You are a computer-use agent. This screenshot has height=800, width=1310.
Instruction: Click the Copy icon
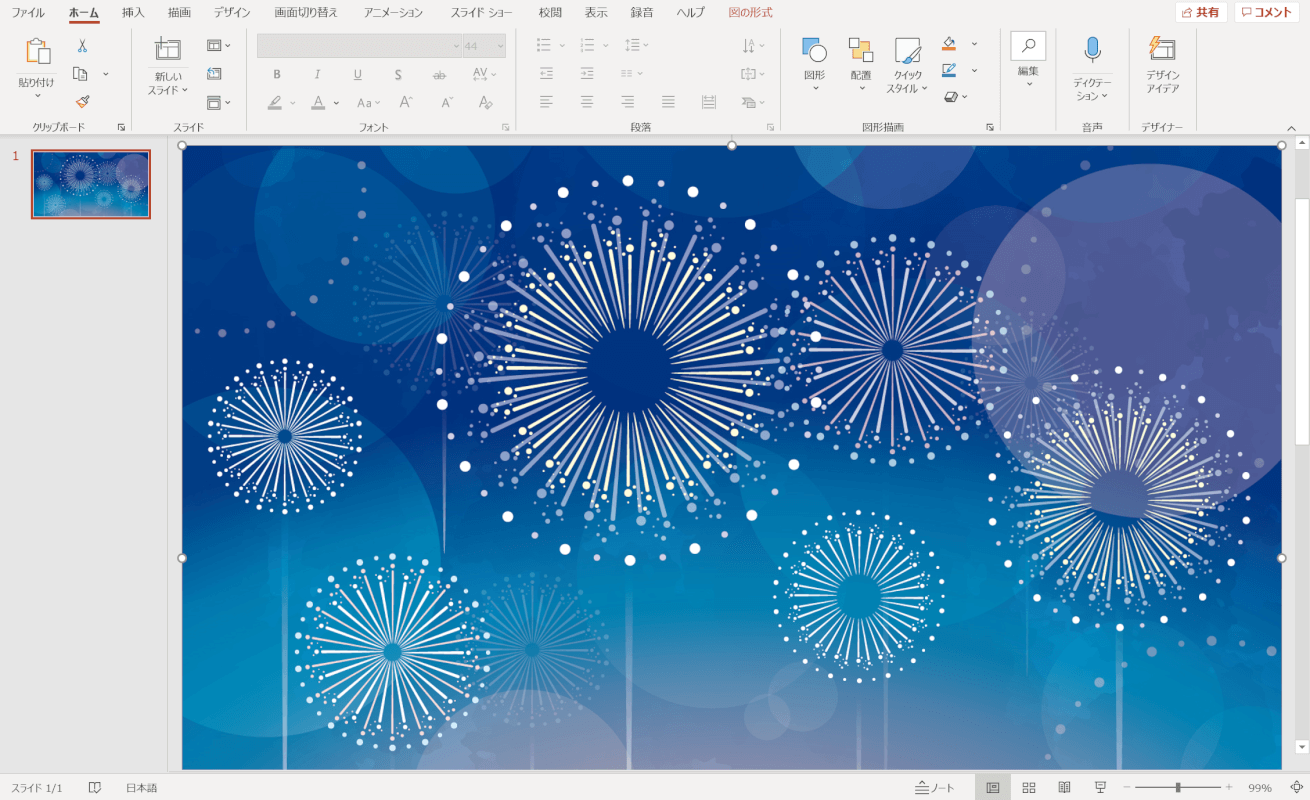coord(81,74)
